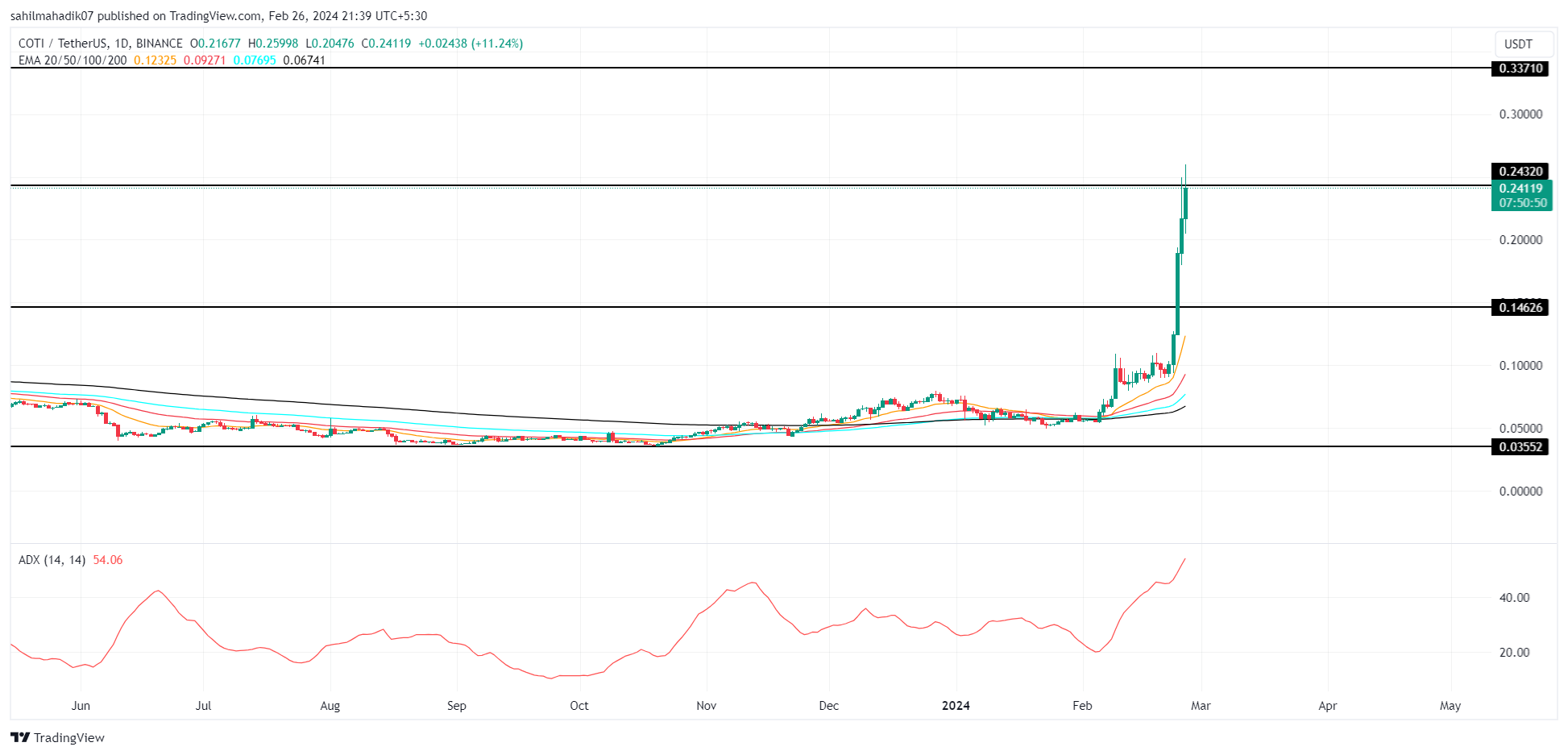Select the 0.33710 price level label

[1520, 68]
